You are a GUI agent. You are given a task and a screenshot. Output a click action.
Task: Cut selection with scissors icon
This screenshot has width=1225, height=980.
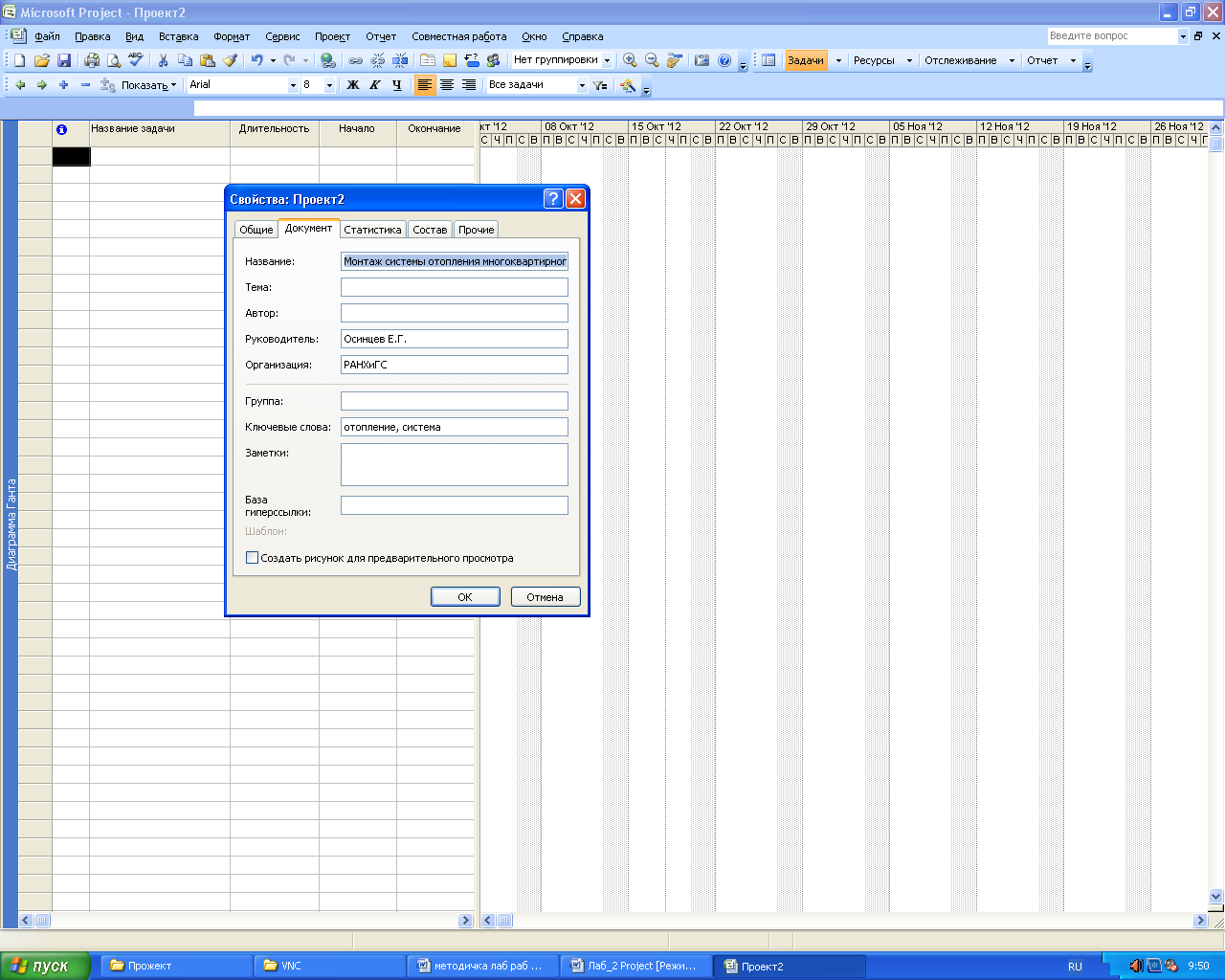[x=163, y=60]
